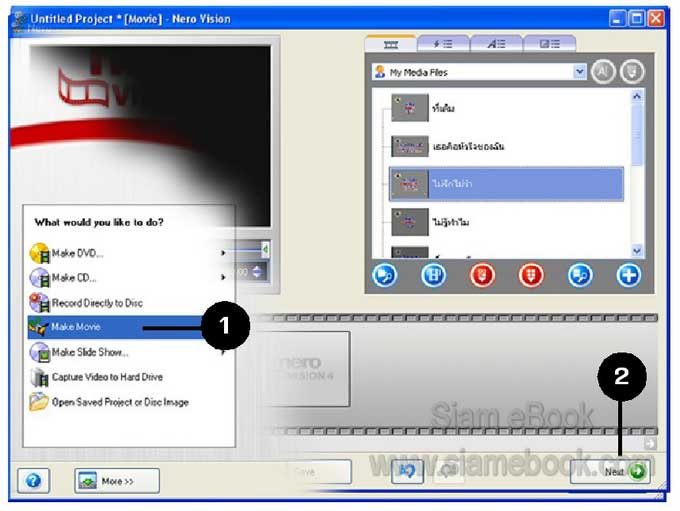Image resolution: width=680 pixels, height=511 pixels.
Task: Click the Next button with green arrow
Action: point(611,472)
